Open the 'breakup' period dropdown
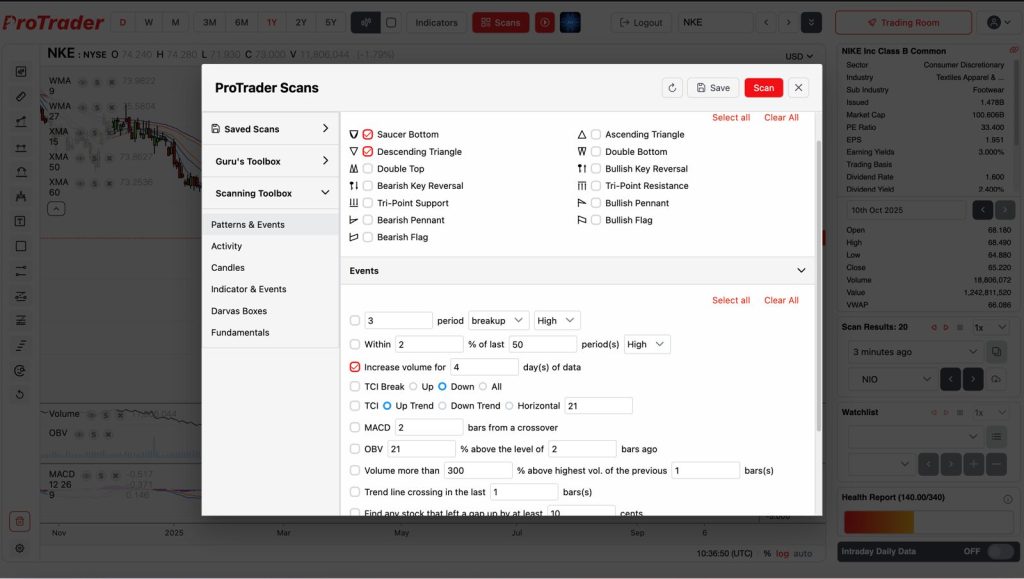 [x=498, y=321]
